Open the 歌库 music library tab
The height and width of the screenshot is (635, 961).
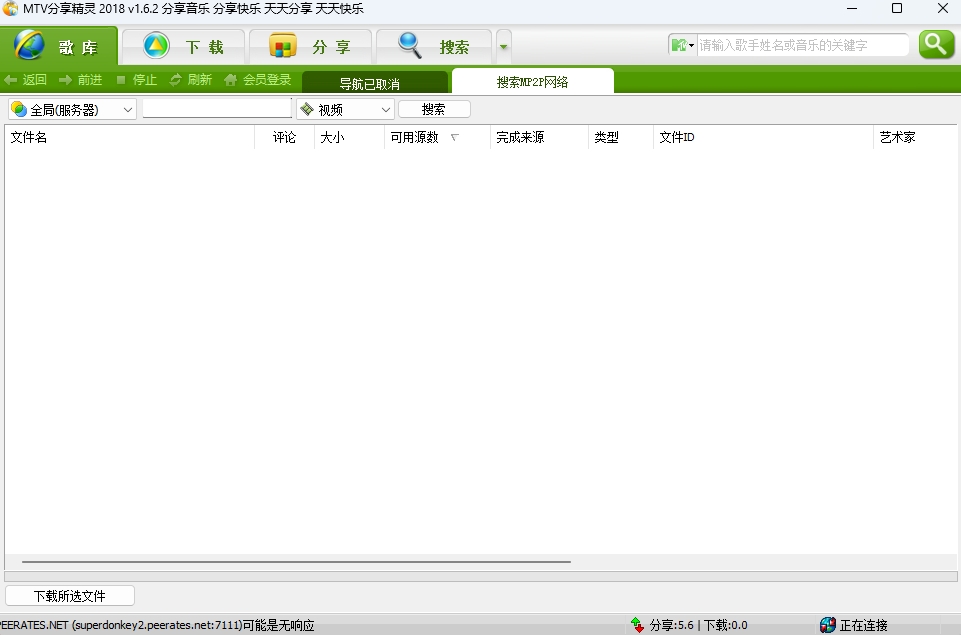(58, 46)
